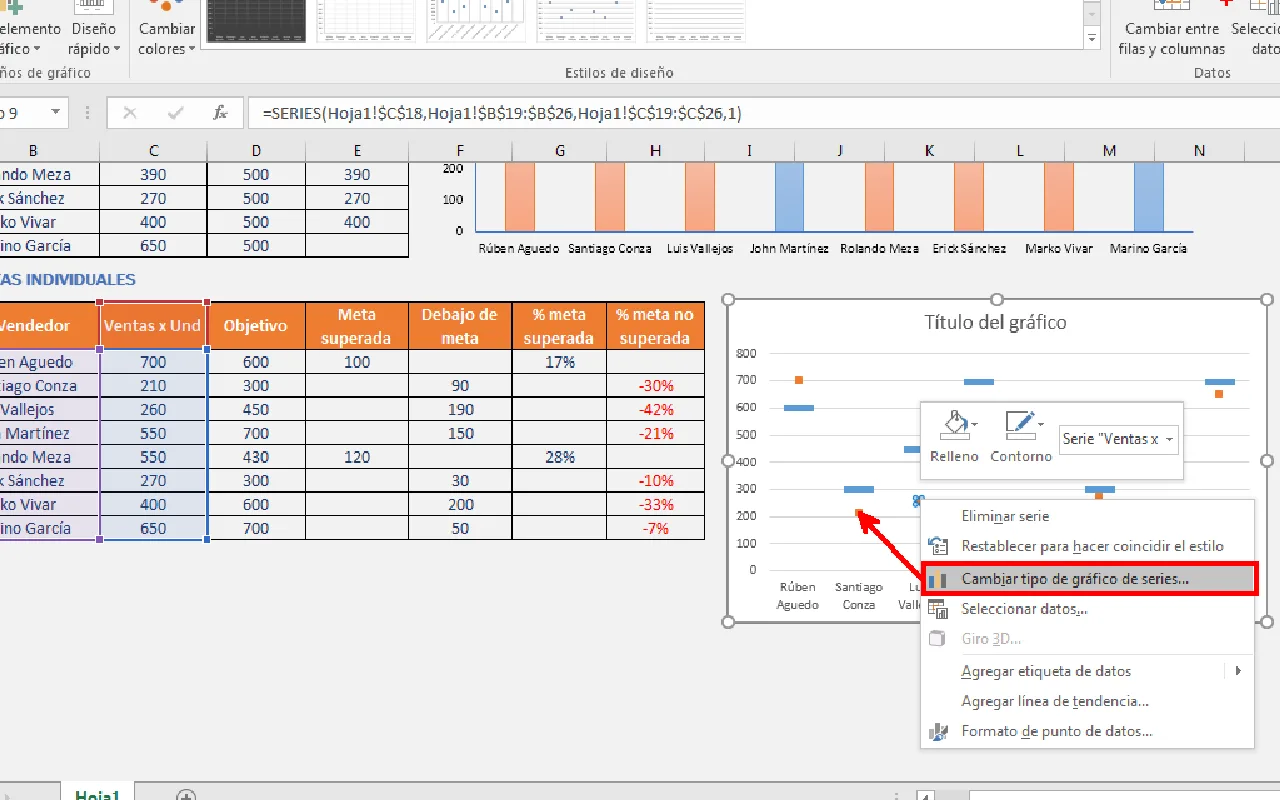The height and width of the screenshot is (800, 1280).
Task: Open the Contorno outline tool
Action: (1021, 435)
